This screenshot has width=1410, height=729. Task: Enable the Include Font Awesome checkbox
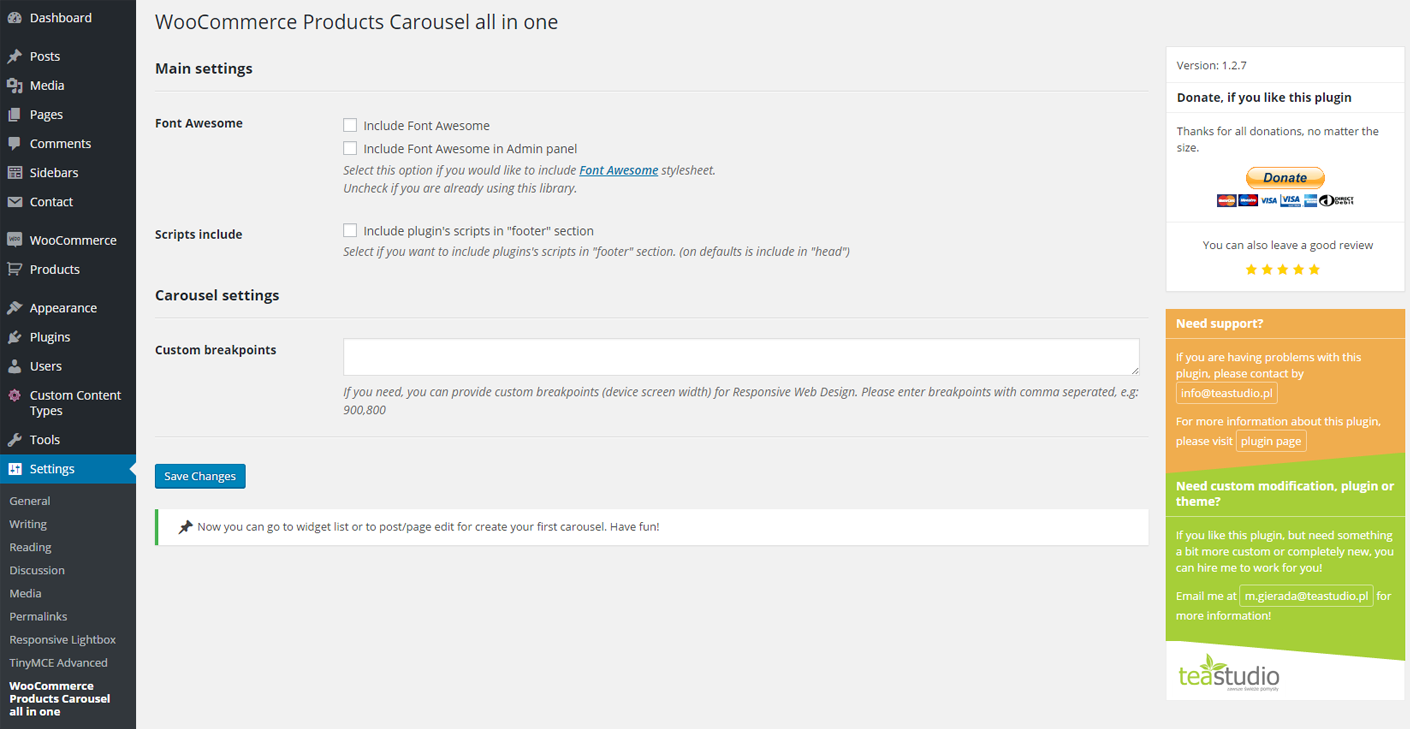coord(350,125)
